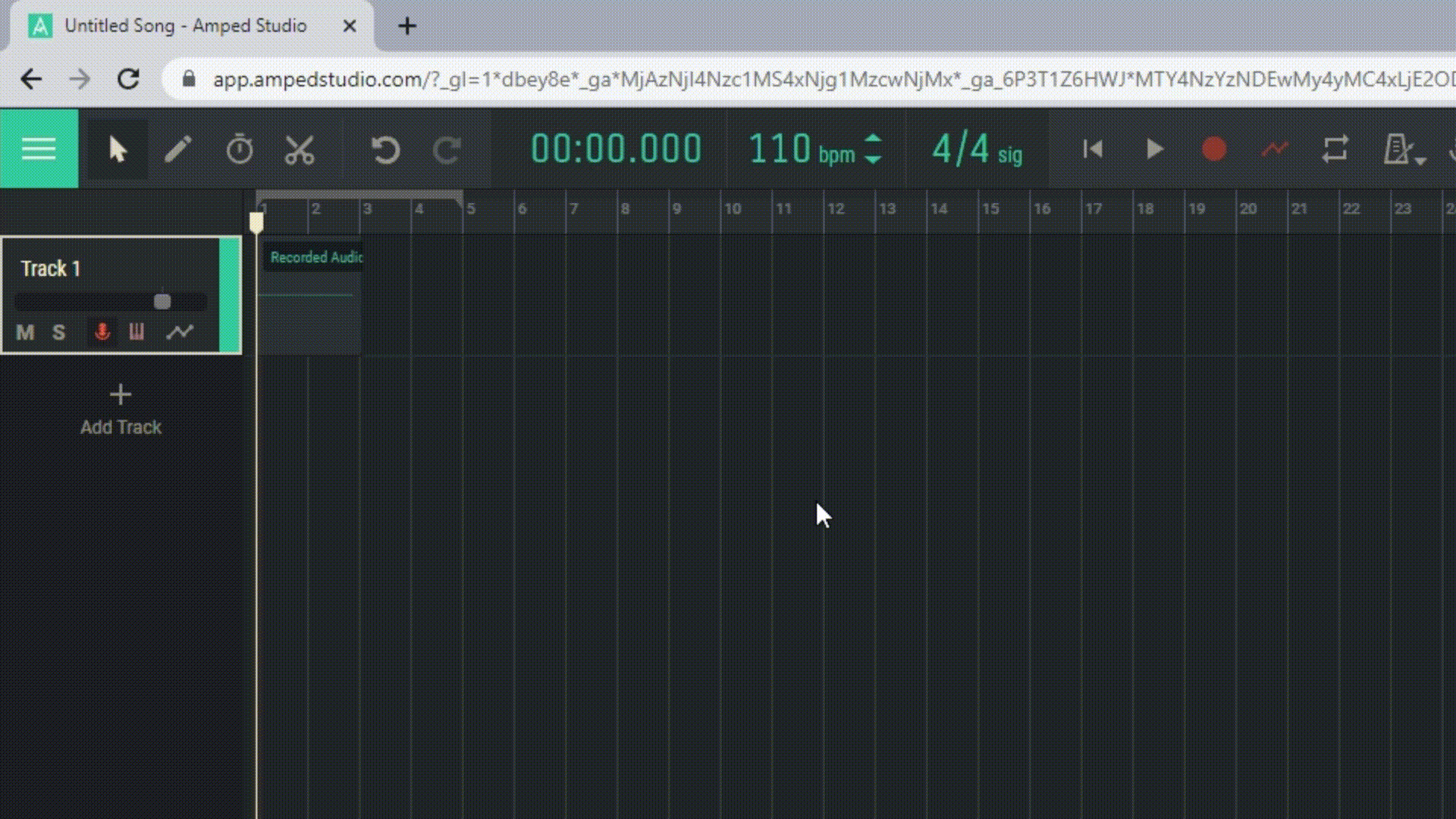Adjust Track 1 volume slider

tap(162, 301)
